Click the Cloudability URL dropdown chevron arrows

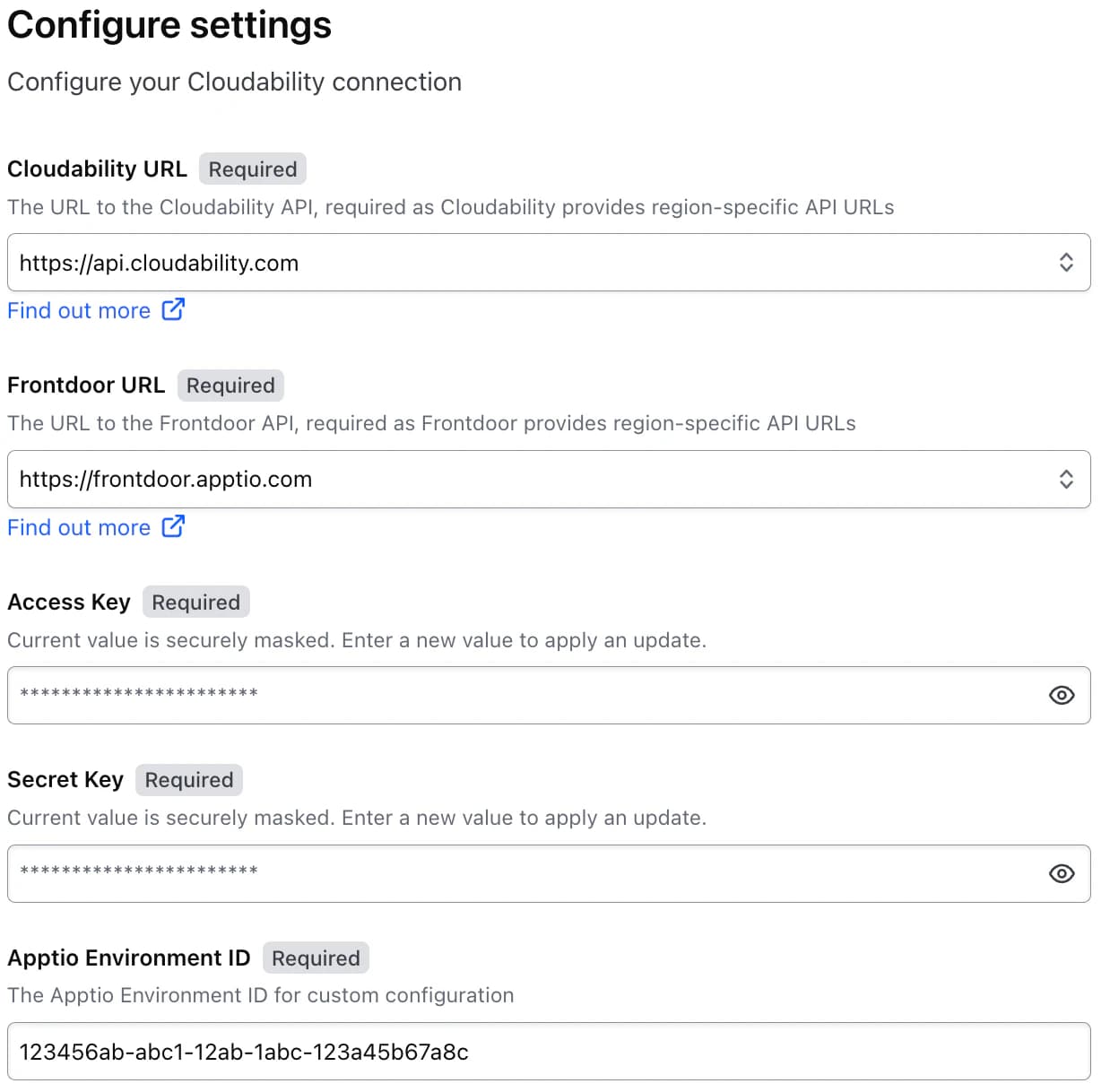pyautogui.click(x=1066, y=263)
